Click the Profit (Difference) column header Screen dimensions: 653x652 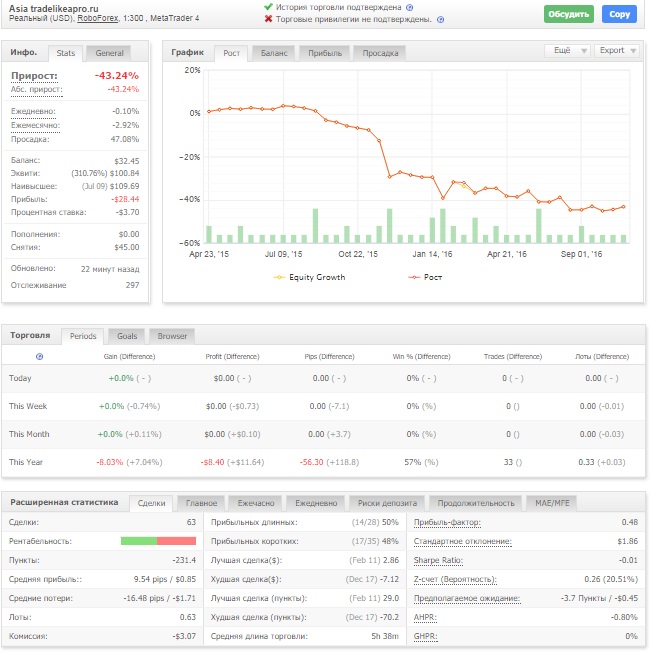tap(232, 357)
